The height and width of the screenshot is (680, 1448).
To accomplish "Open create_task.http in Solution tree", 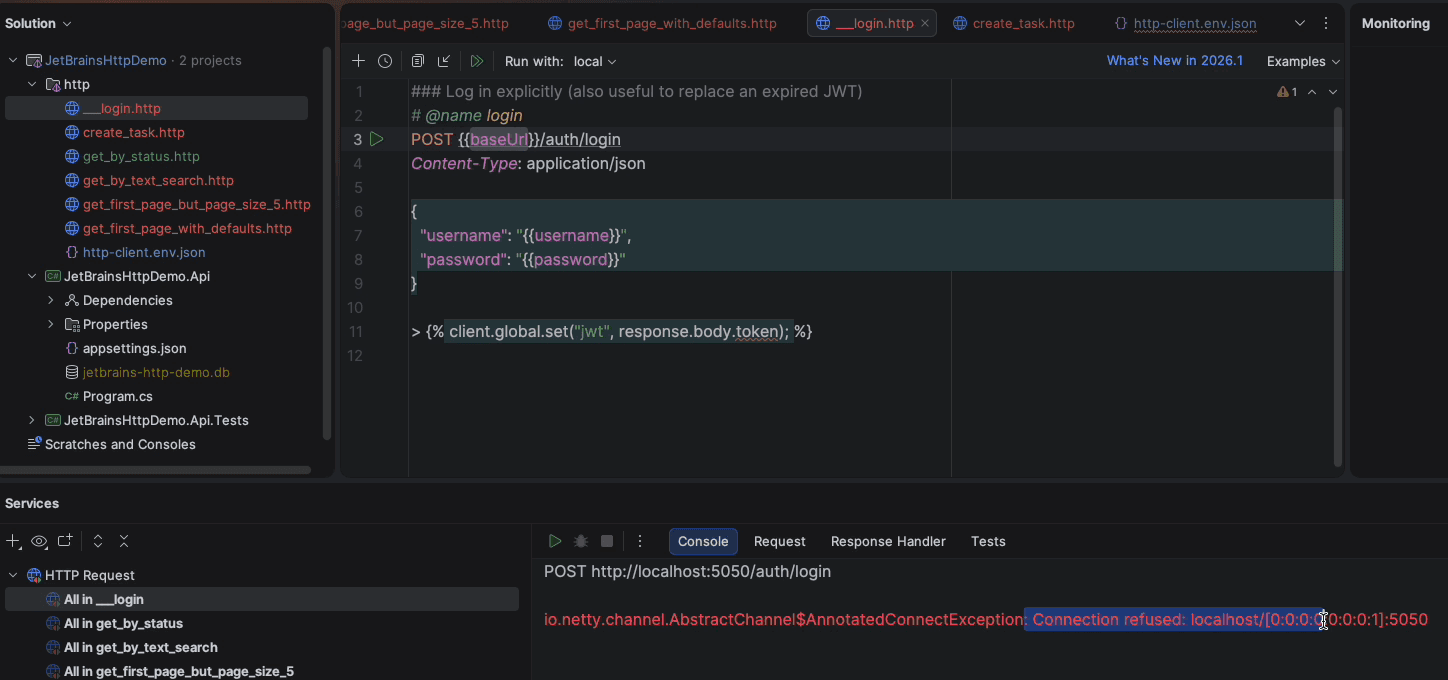I will point(133,132).
